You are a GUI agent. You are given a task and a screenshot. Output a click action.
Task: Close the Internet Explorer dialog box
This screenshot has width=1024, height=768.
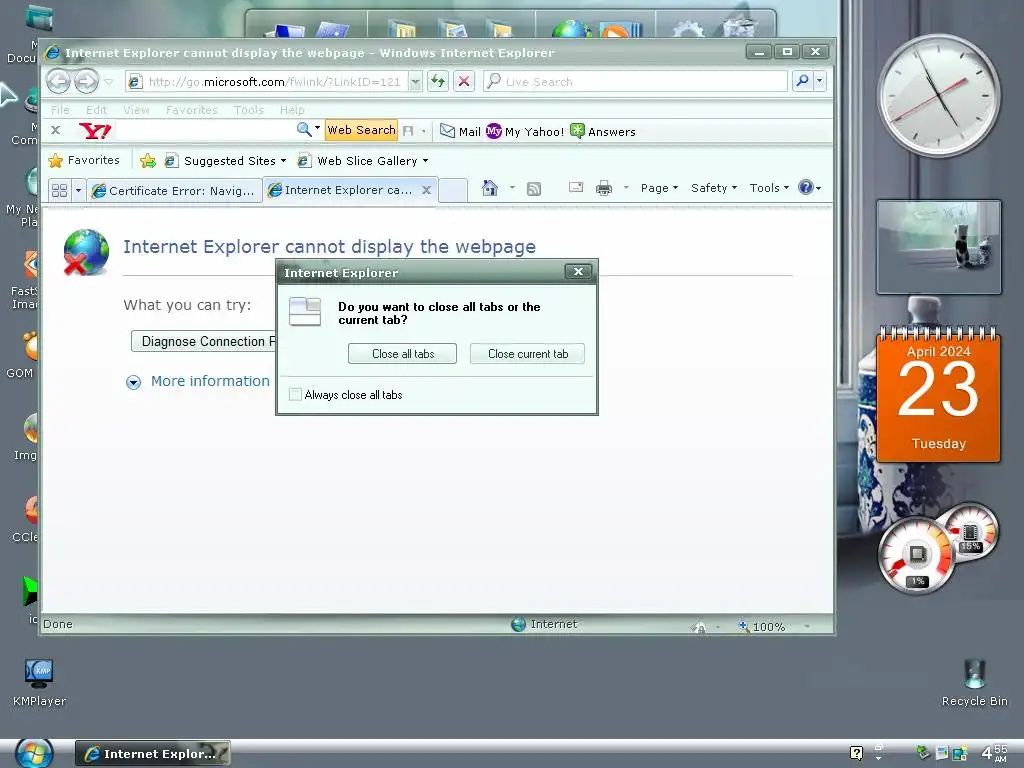tap(578, 272)
